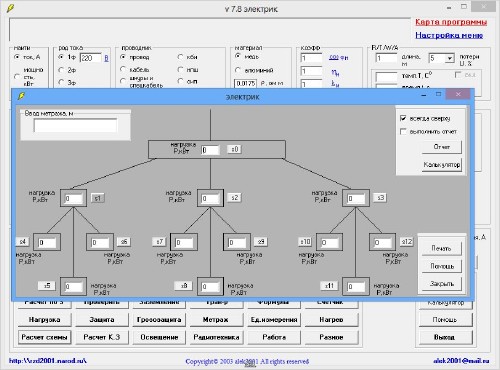Screen dimensions: 500x370
Task: Enable the 'выполнить отчет' checkbox
Action: coord(403,132)
